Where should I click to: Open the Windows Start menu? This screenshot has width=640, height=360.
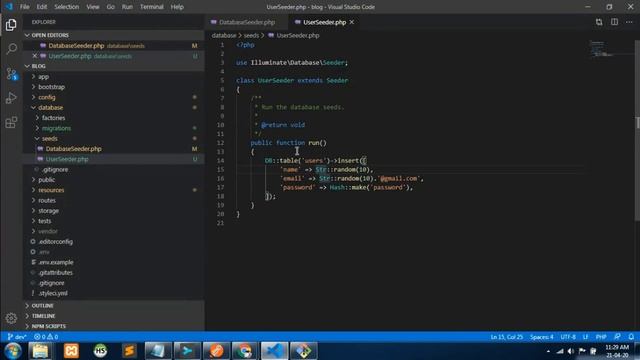click(x=13, y=351)
